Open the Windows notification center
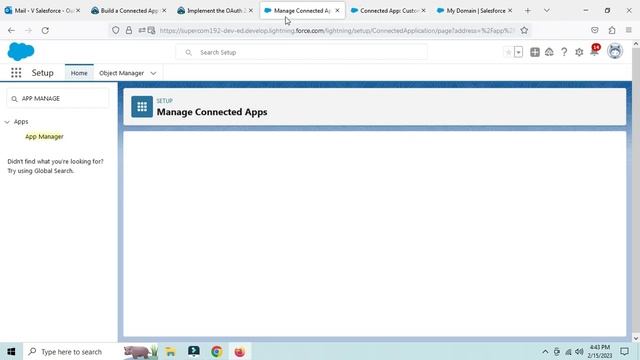 pyautogui.click(x=624, y=351)
